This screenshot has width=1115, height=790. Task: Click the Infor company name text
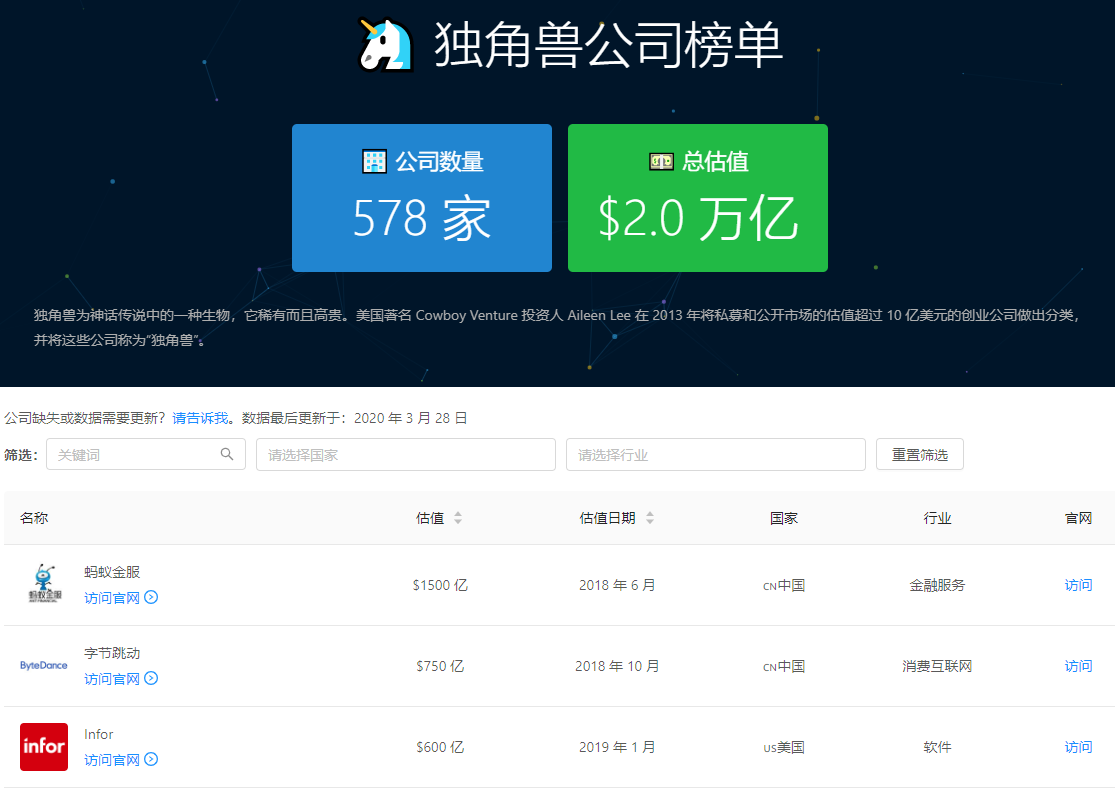pyautogui.click(x=98, y=734)
